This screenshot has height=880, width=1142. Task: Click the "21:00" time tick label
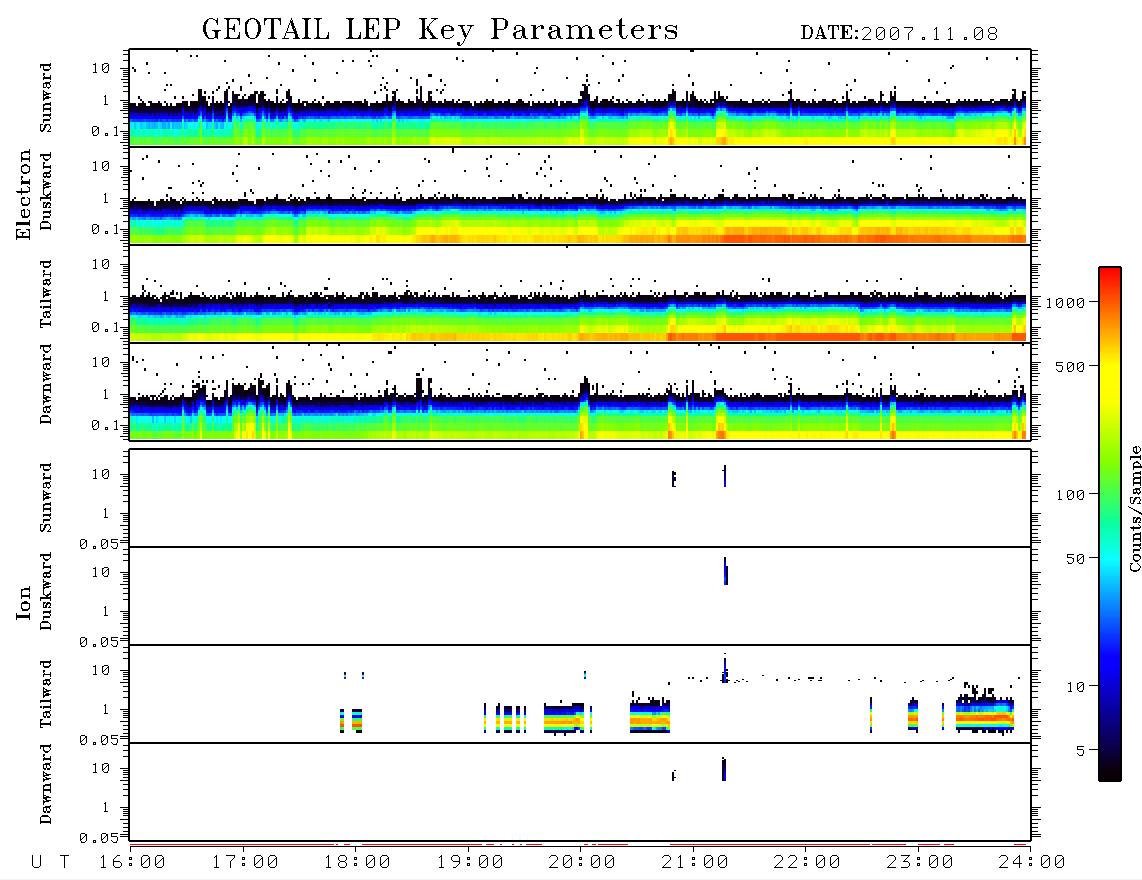695,862
